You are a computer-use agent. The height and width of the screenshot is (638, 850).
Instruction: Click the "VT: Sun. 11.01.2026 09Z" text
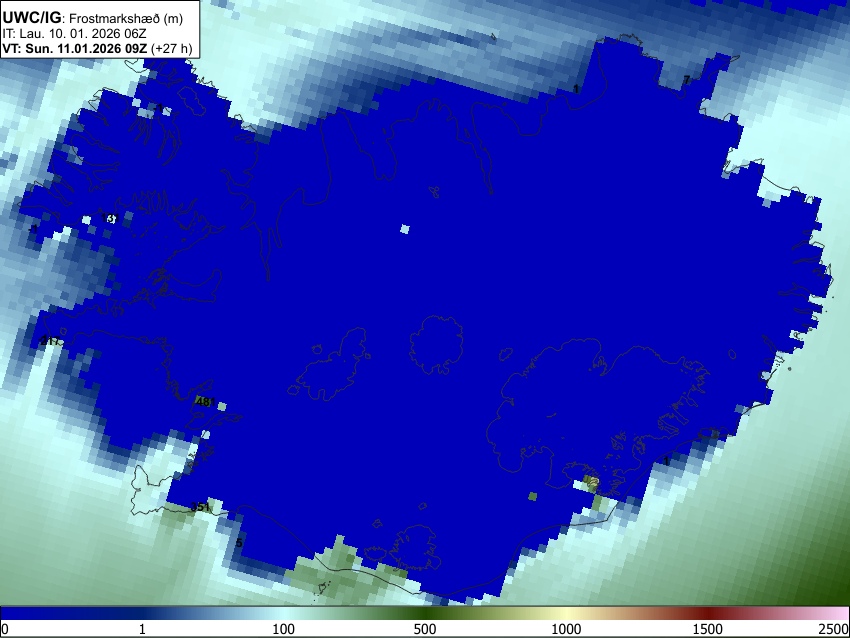[x=74, y=48]
